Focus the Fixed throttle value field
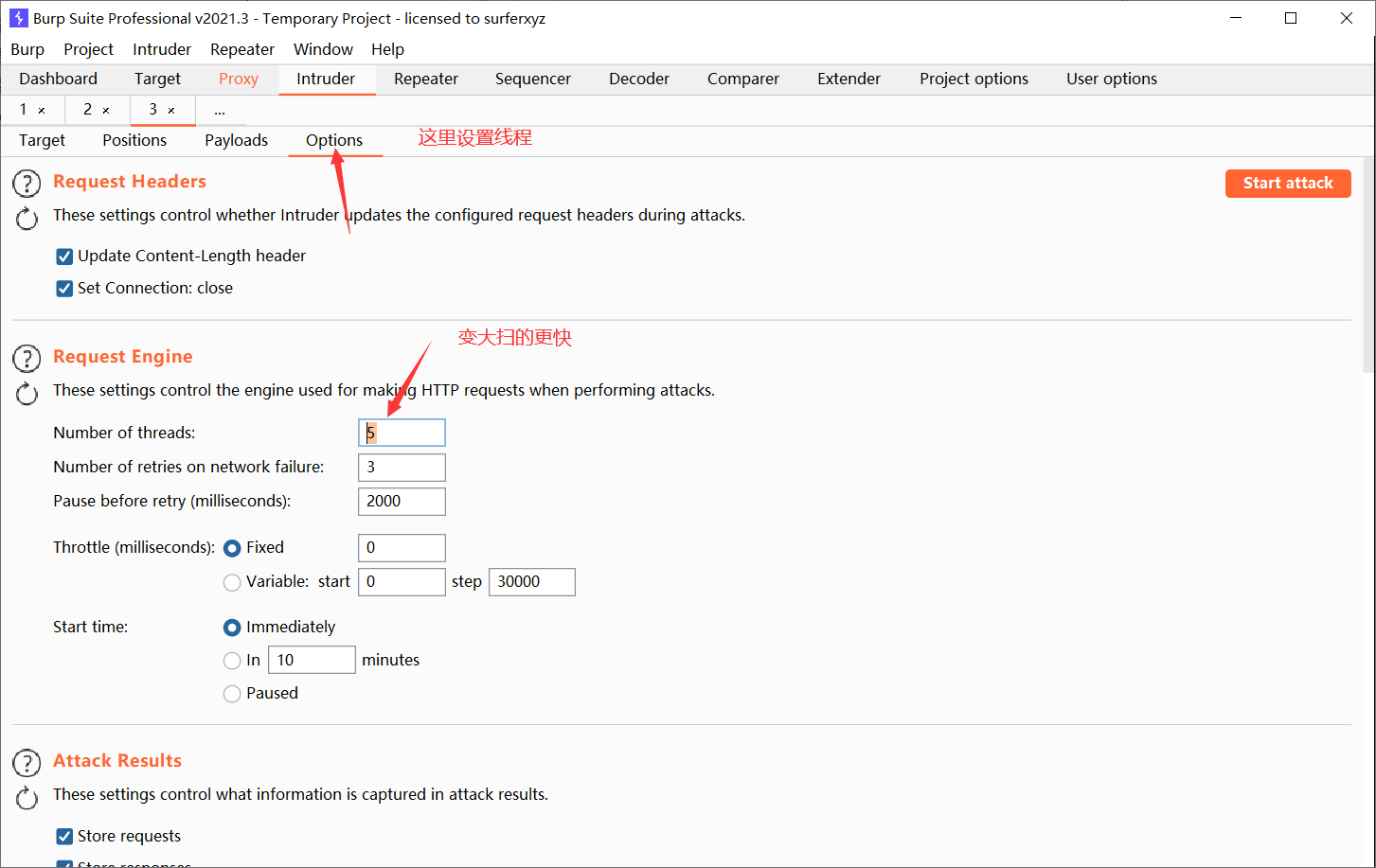The image size is (1376, 868). coord(402,548)
